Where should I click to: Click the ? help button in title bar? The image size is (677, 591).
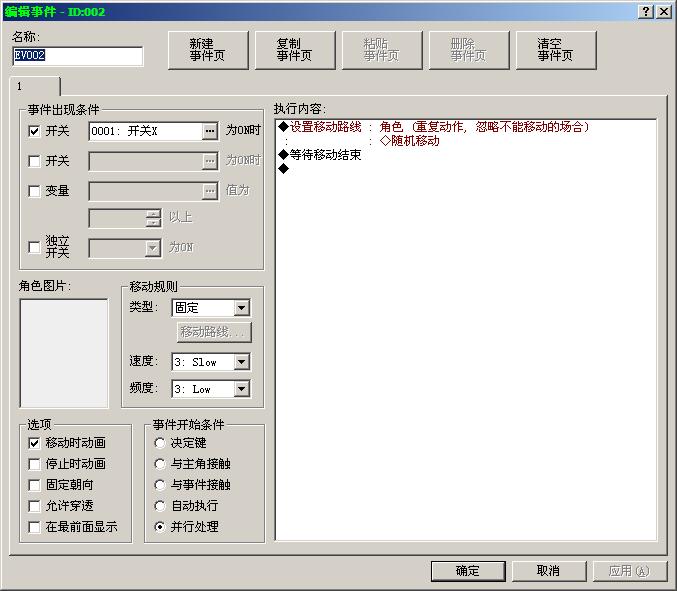tap(645, 12)
